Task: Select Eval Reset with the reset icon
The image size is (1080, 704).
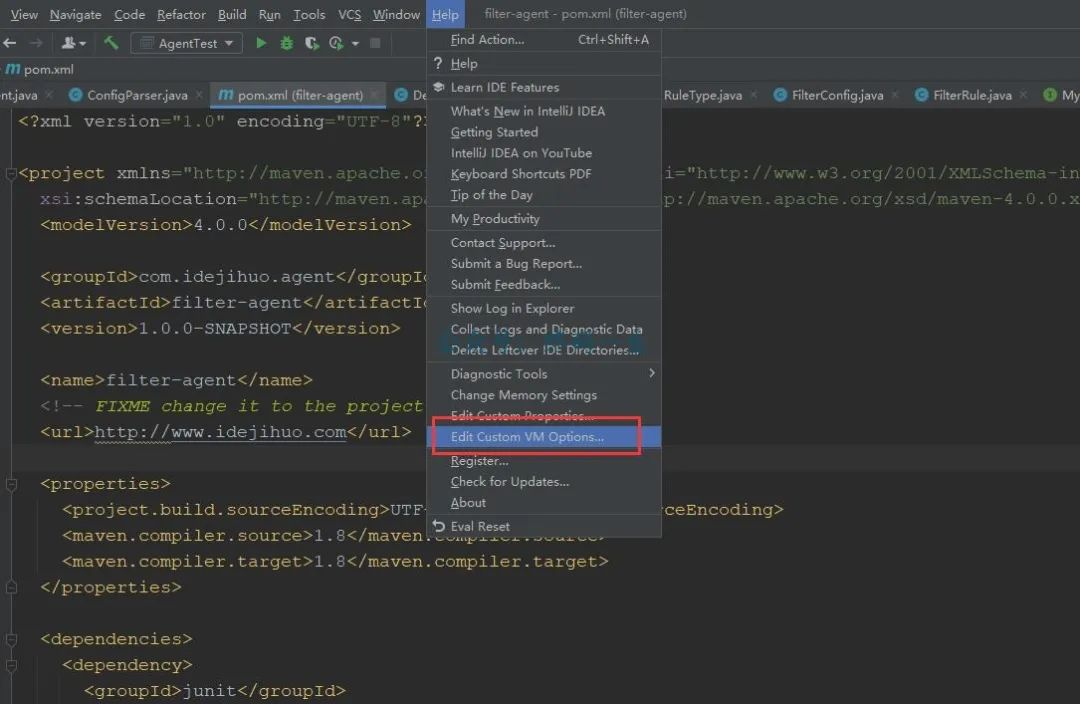Action: (544, 526)
